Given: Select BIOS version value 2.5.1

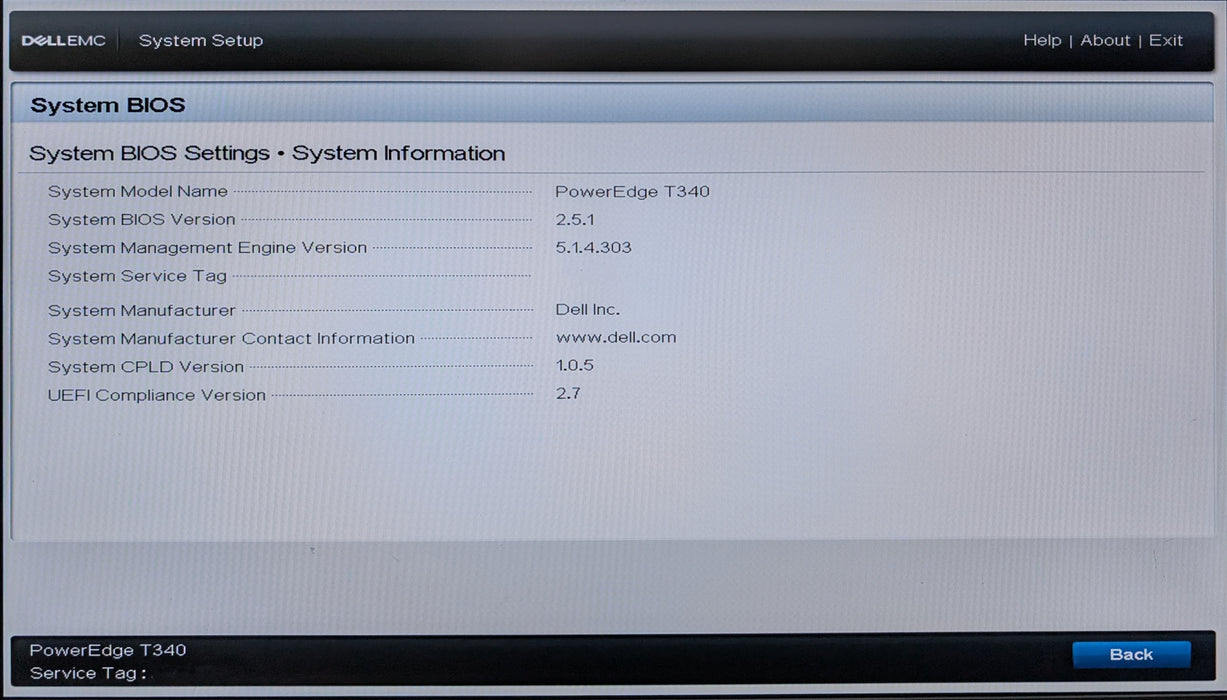Looking at the screenshot, I should pyautogui.click(x=575, y=220).
